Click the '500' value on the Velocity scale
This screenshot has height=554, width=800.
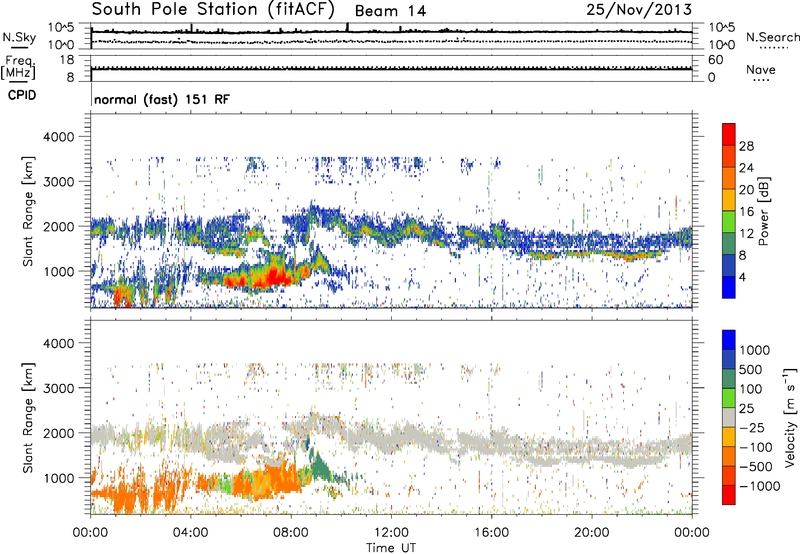[x=753, y=369]
